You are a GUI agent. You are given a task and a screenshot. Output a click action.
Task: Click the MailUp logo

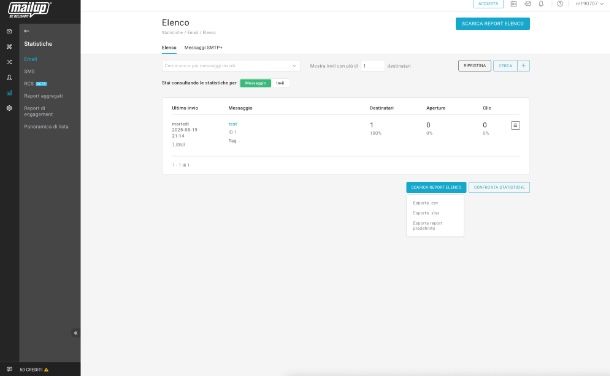29,9
